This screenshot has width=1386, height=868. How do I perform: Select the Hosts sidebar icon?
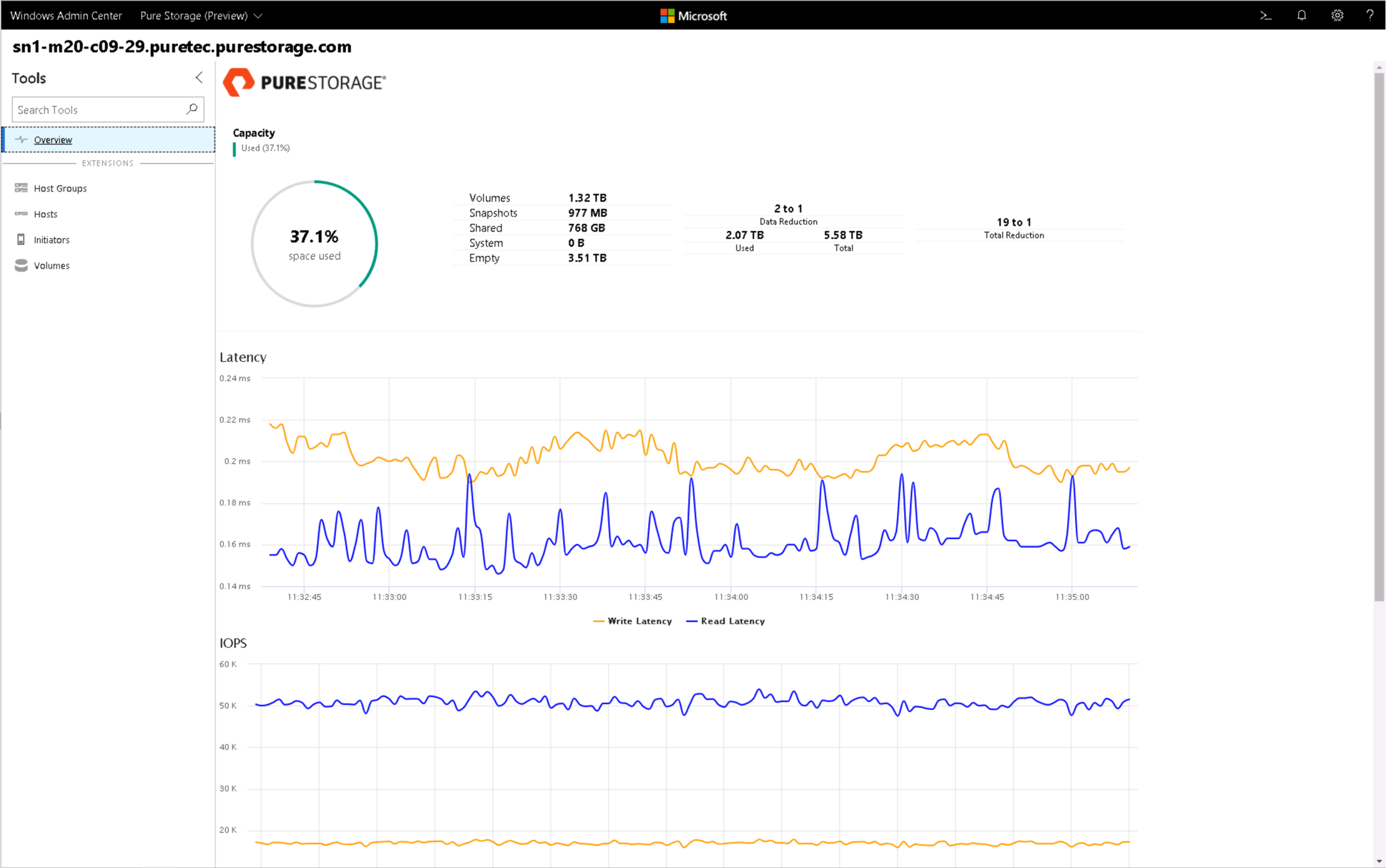click(x=22, y=213)
